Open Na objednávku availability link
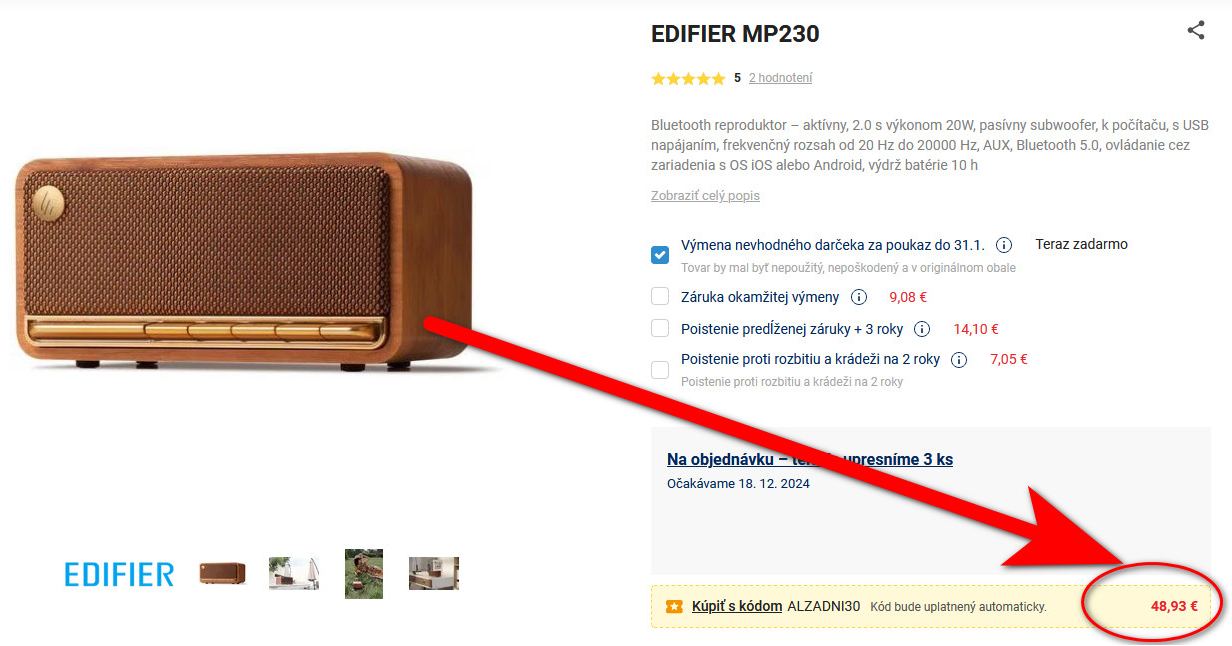Image resolution: width=1232 pixels, height=646 pixels. click(x=810, y=460)
